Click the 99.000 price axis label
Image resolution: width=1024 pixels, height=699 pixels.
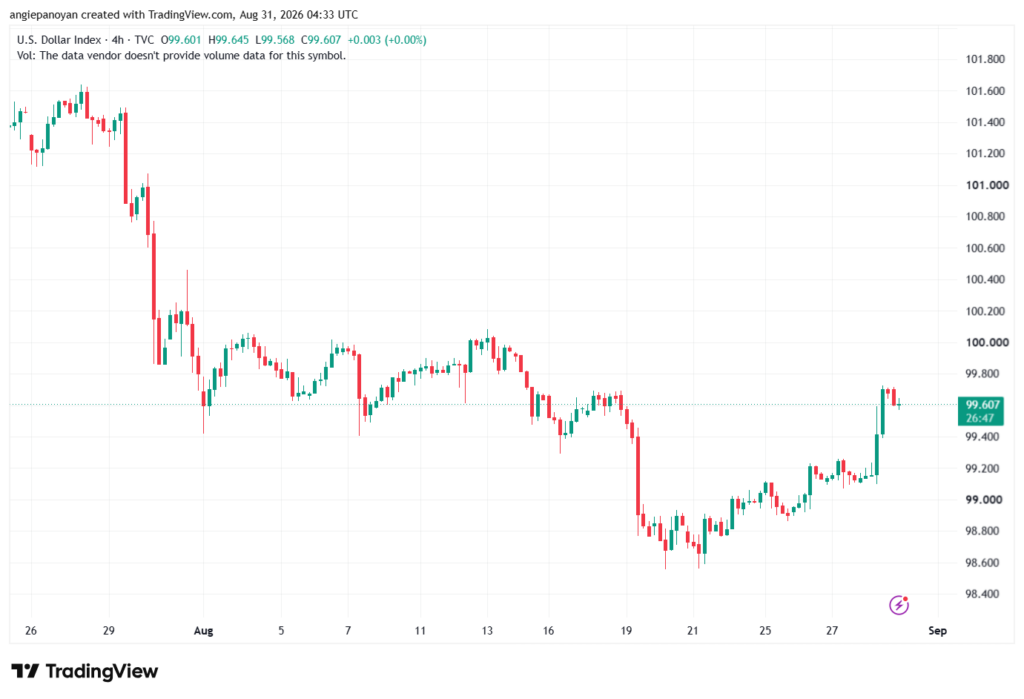[984, 500]
